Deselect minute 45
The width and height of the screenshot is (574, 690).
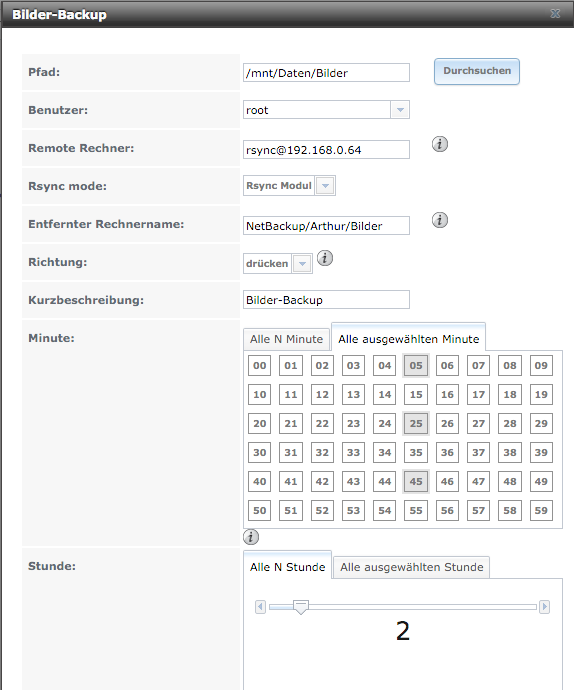tap(416, 481)
